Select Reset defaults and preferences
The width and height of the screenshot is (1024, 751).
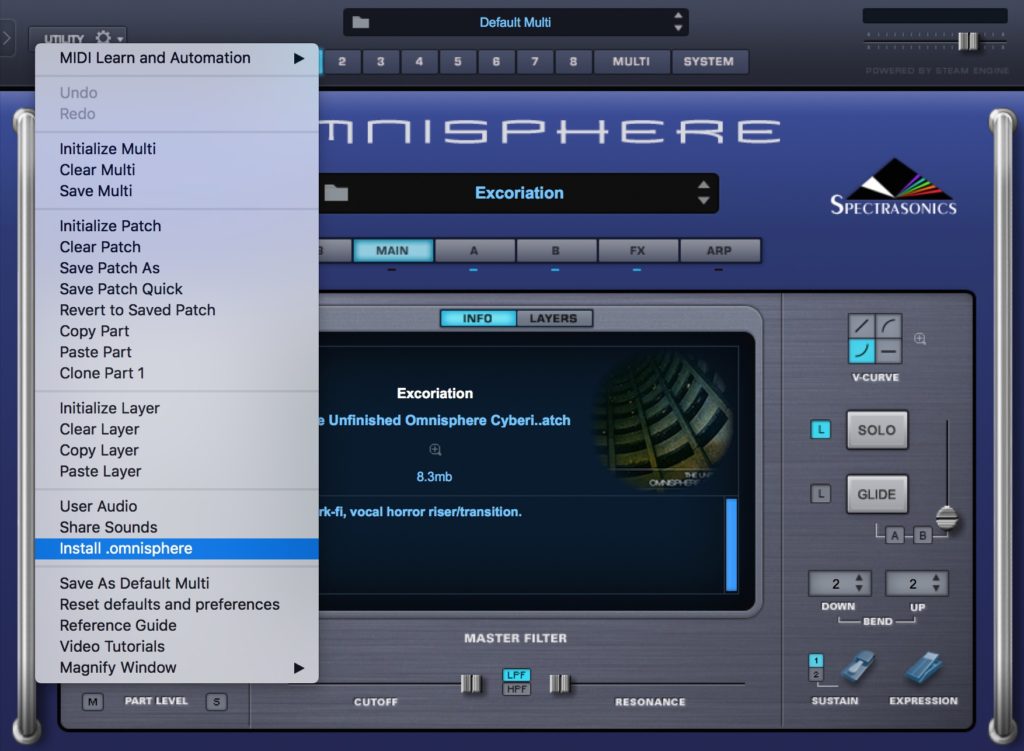176,604
